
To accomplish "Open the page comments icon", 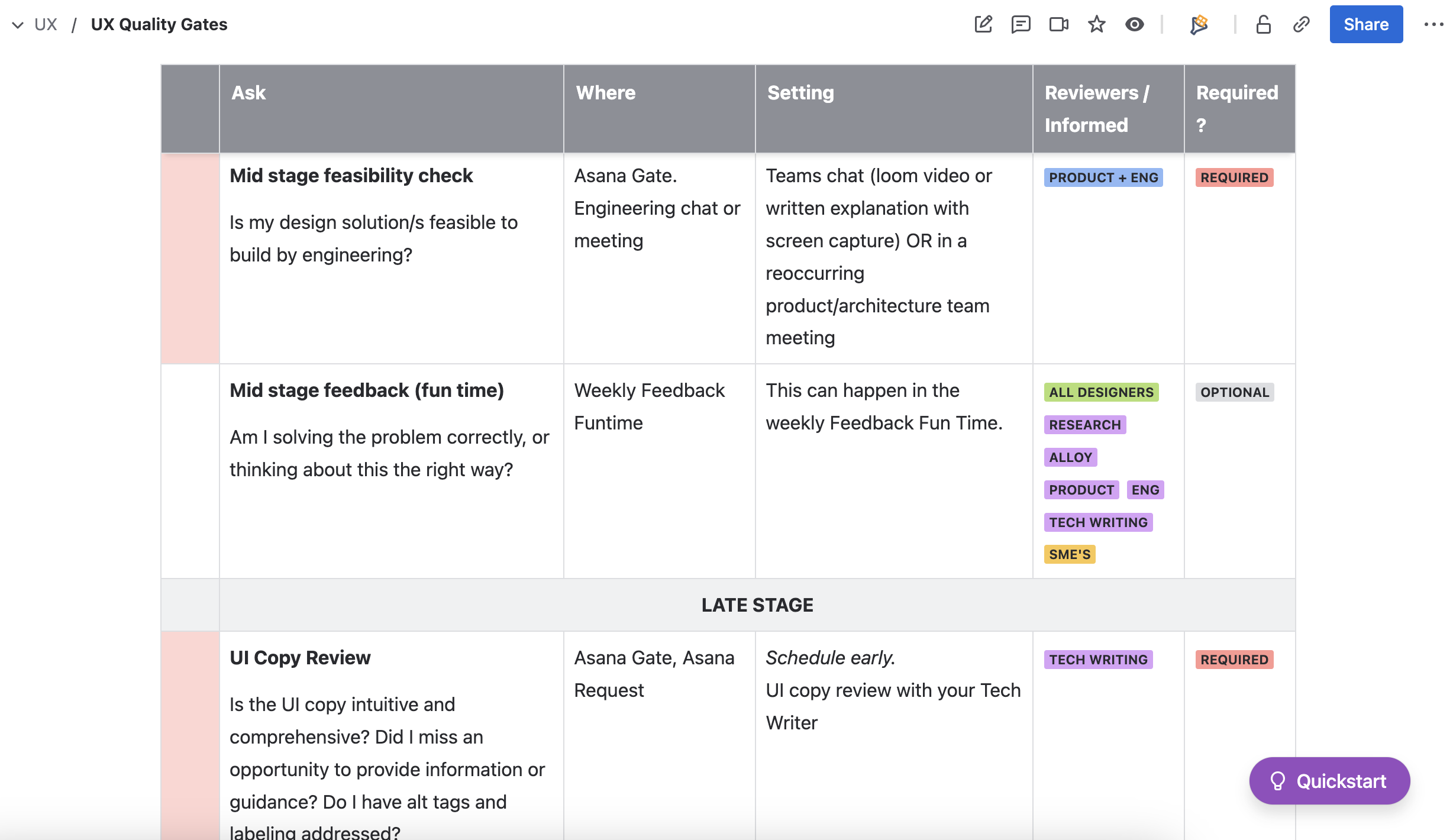I will coord(1021,24).
